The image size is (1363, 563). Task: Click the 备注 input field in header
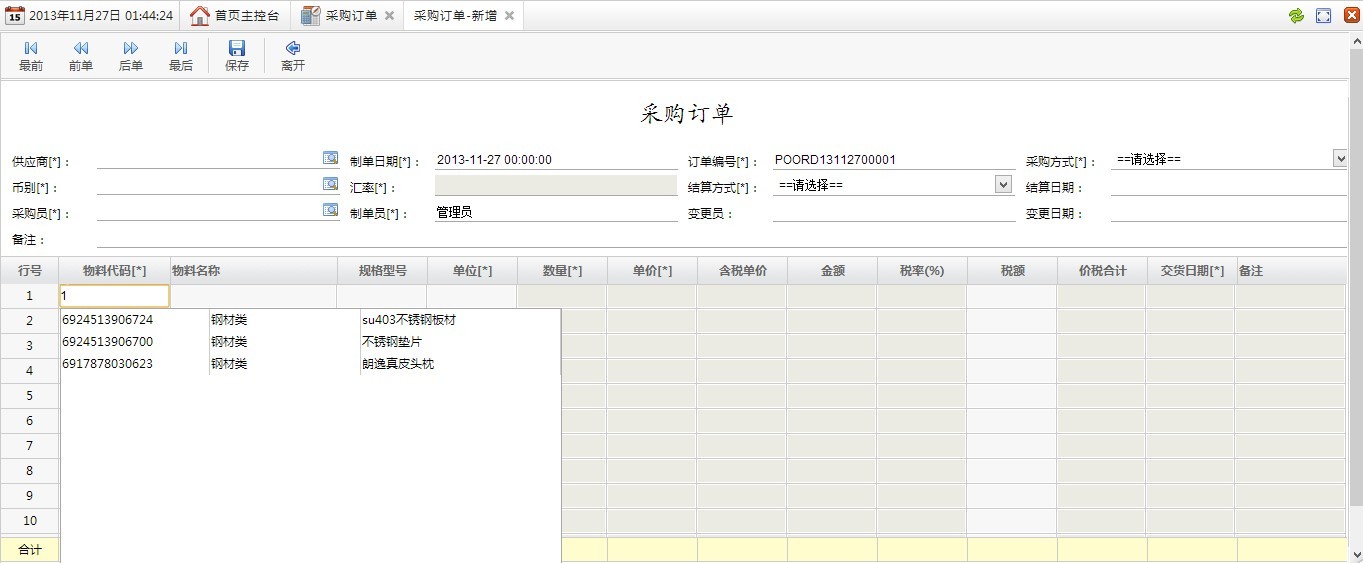(x=723, y=239)
